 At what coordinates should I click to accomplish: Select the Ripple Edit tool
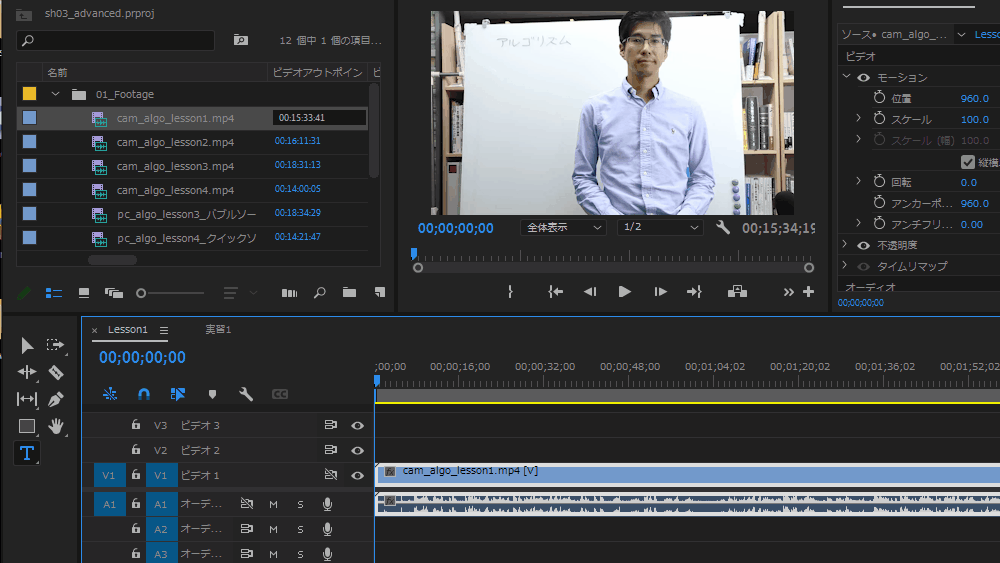click(26, 372)
